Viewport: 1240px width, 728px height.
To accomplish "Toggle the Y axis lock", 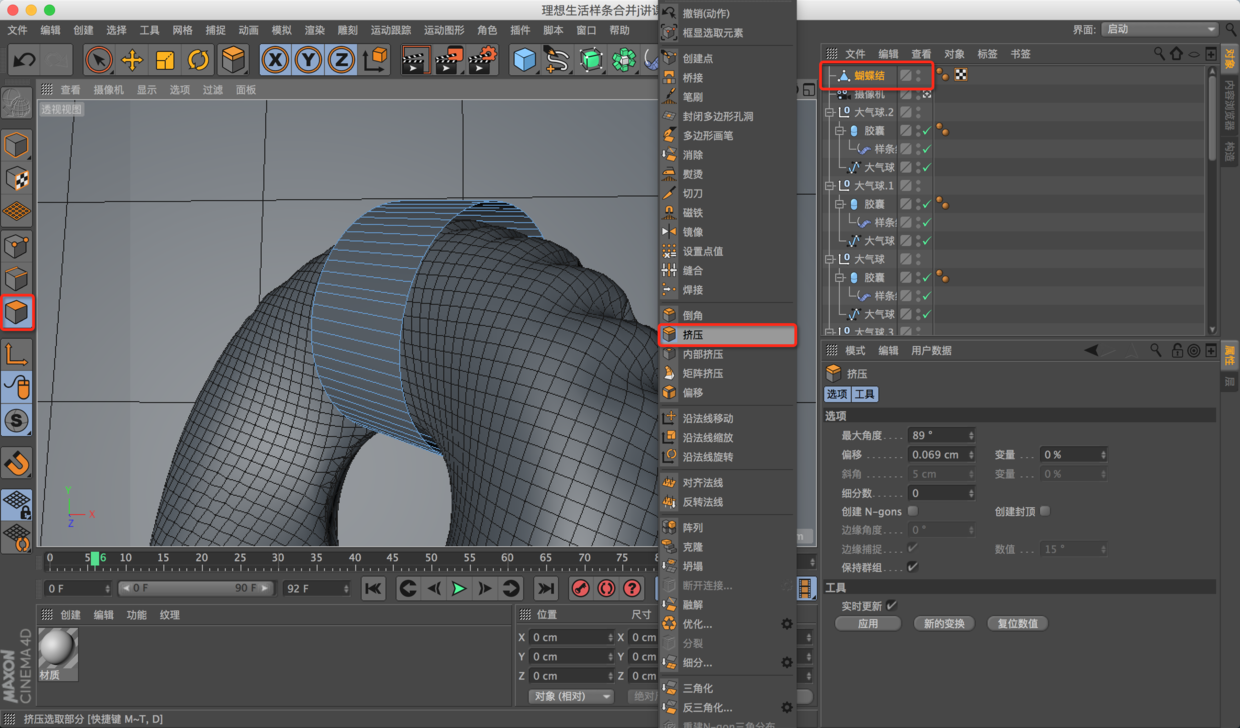I will click(x=308, y=60).
